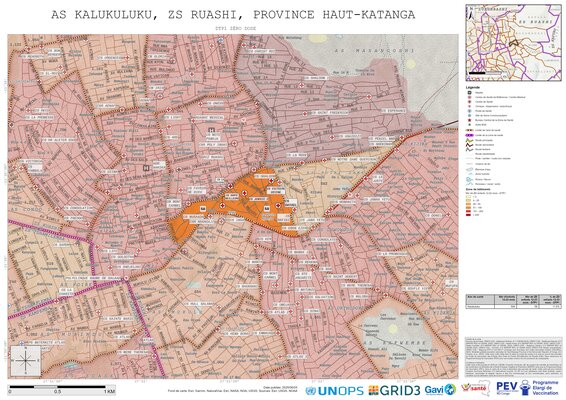The height and width of the screenshot is (400, 566).
Task: Click the yellow dot in the Masangoshi area
Action: click(410, 64)
